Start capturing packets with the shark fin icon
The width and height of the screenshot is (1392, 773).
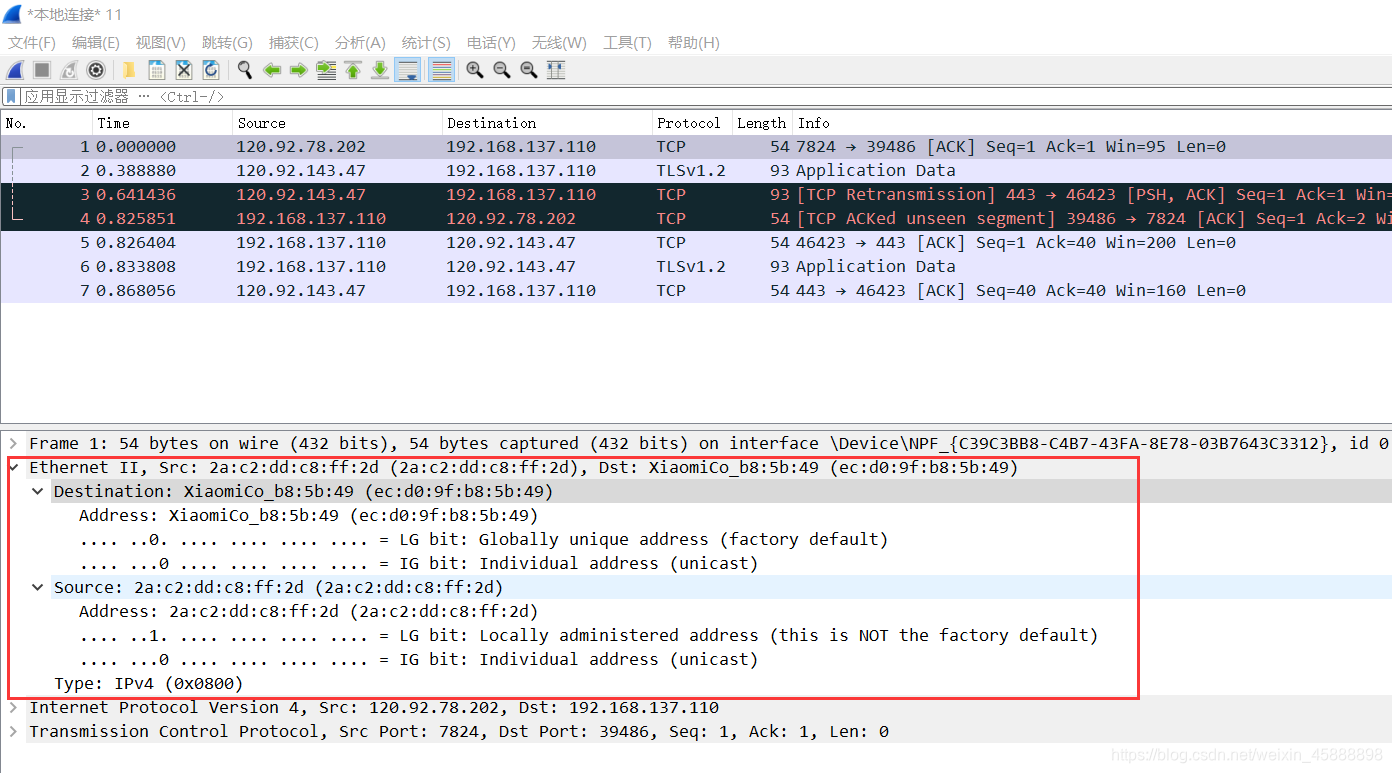(15, 70)
